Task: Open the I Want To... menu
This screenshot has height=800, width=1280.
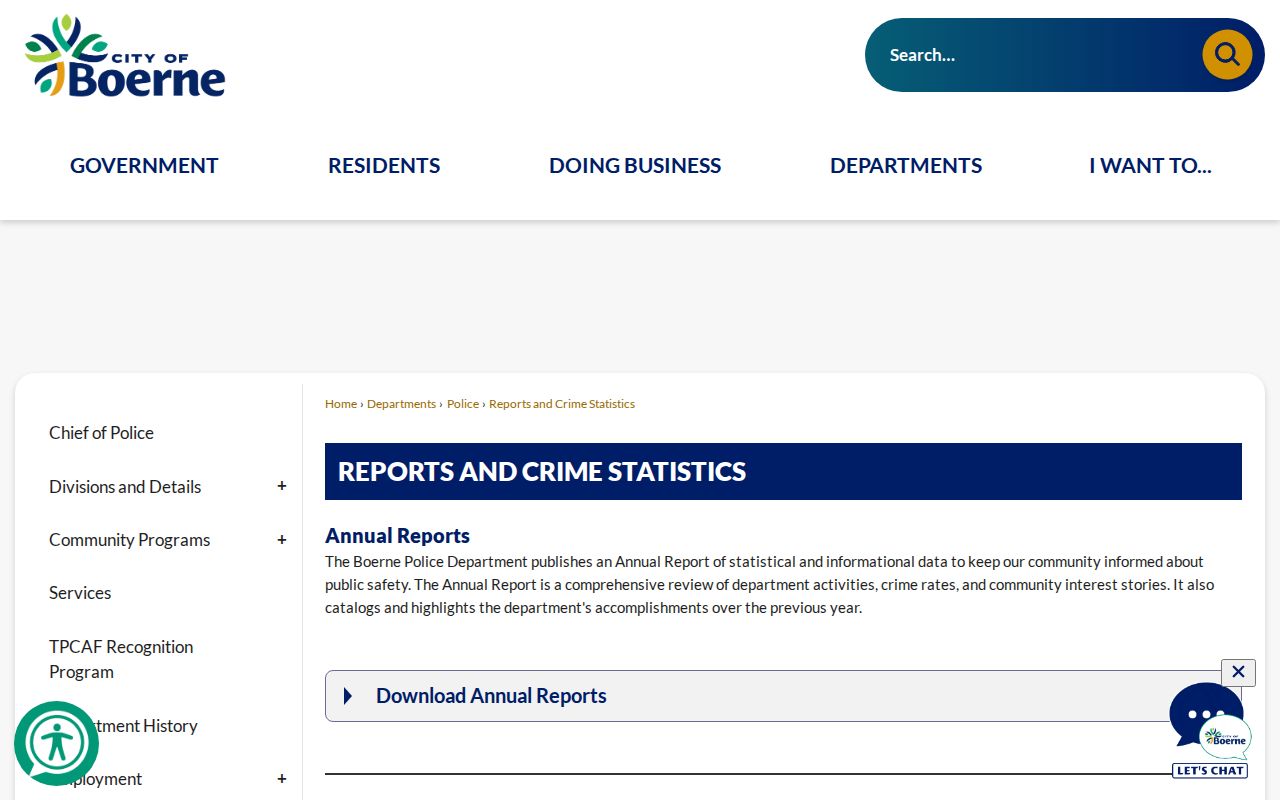Action: 1150,166
